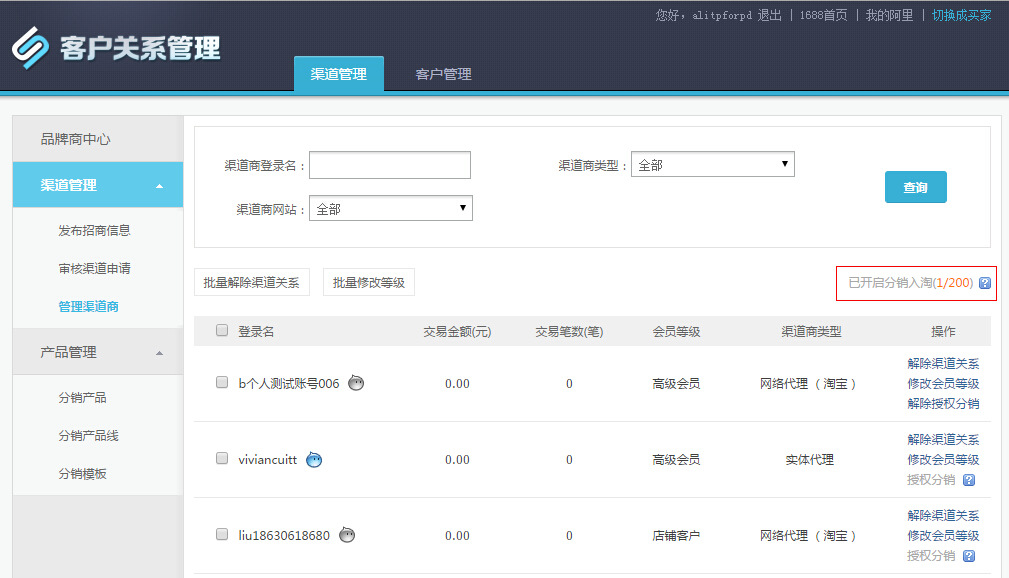Click 切换成买家 link at top right

(960, 15)
